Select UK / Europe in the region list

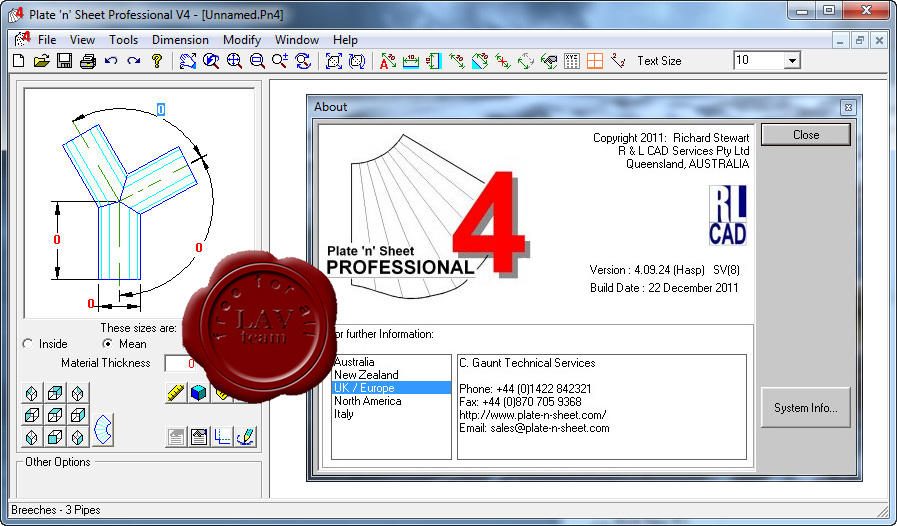pyautogui.click(x=391, y=388)
